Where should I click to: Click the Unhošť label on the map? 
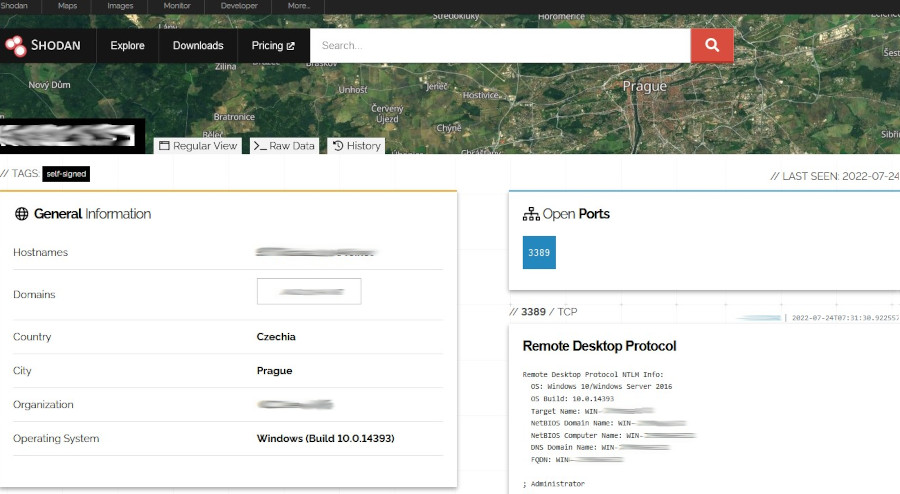pos(352,90)
